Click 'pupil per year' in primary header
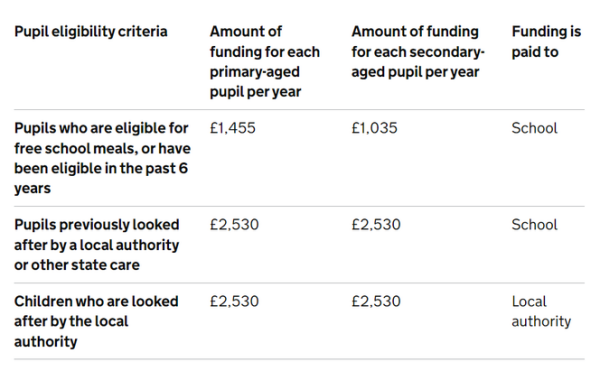 pos(255,92)
